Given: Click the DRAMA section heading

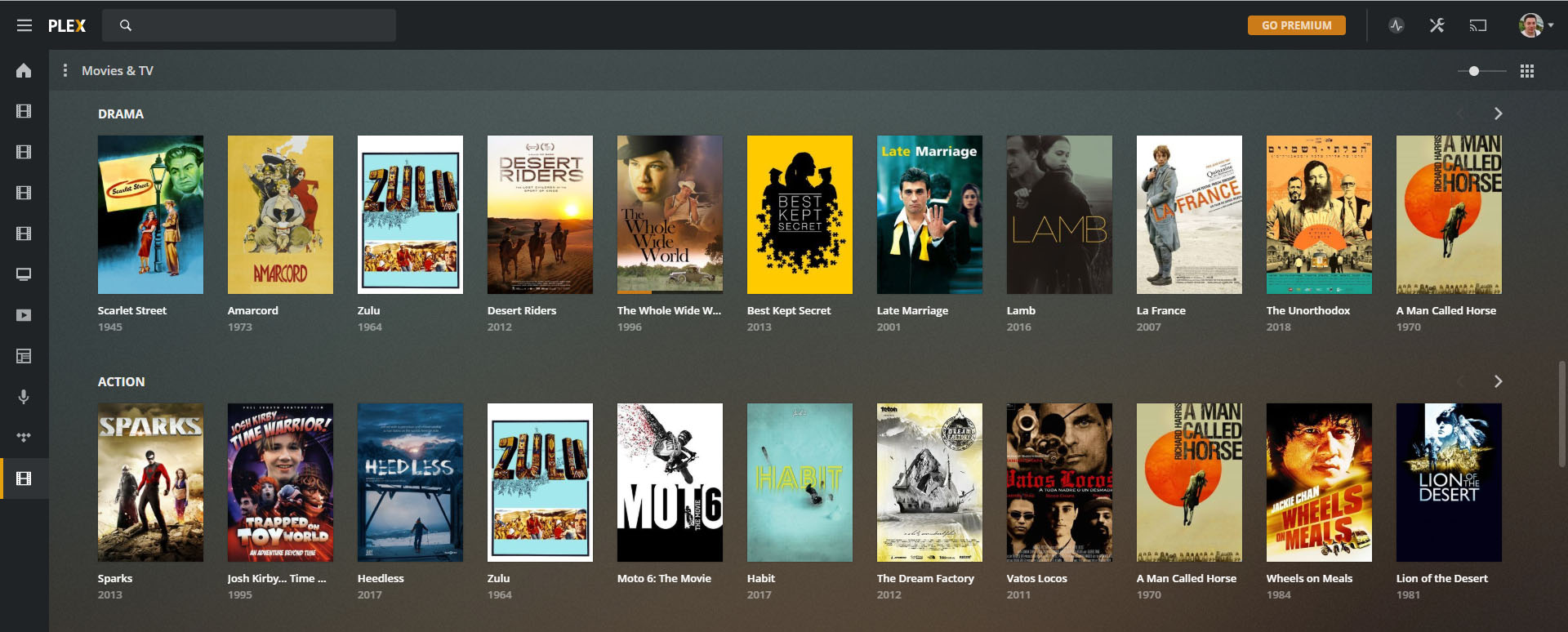Looking at the screenshot, I should [x=121, y=114].
